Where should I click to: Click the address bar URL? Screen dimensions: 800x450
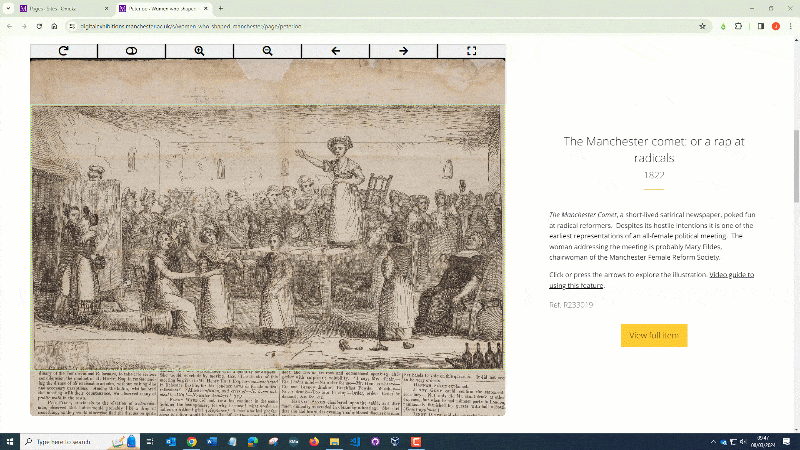[191, 26]
